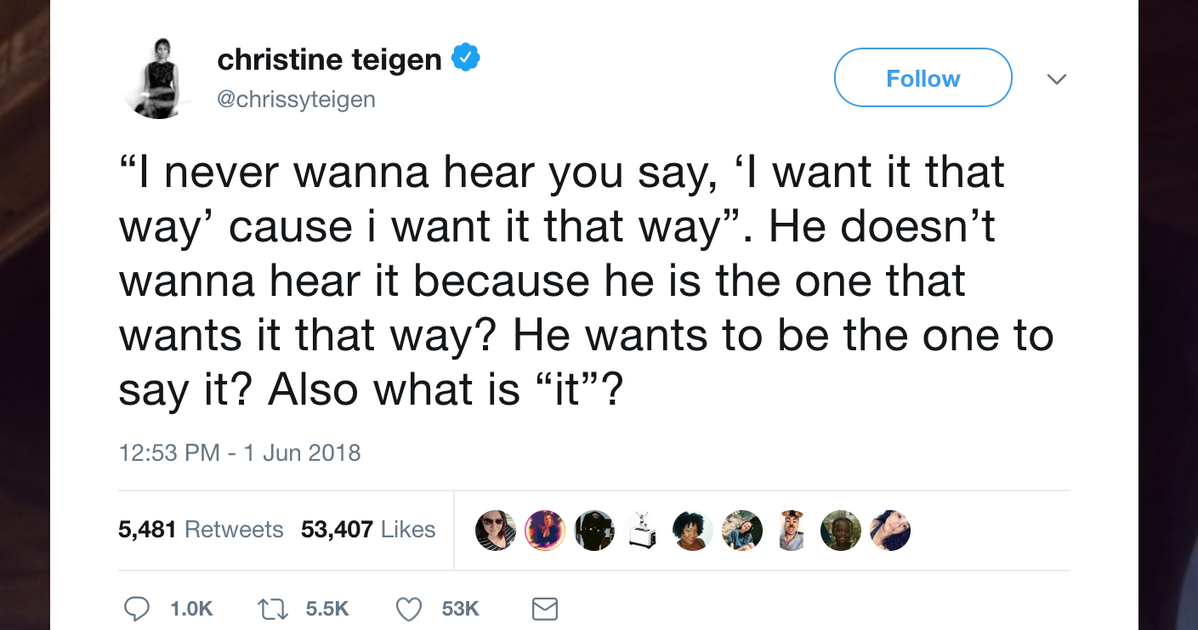
Task: Select the dog-filter selfie liker avatar
Action: click(x=792, y=530)
